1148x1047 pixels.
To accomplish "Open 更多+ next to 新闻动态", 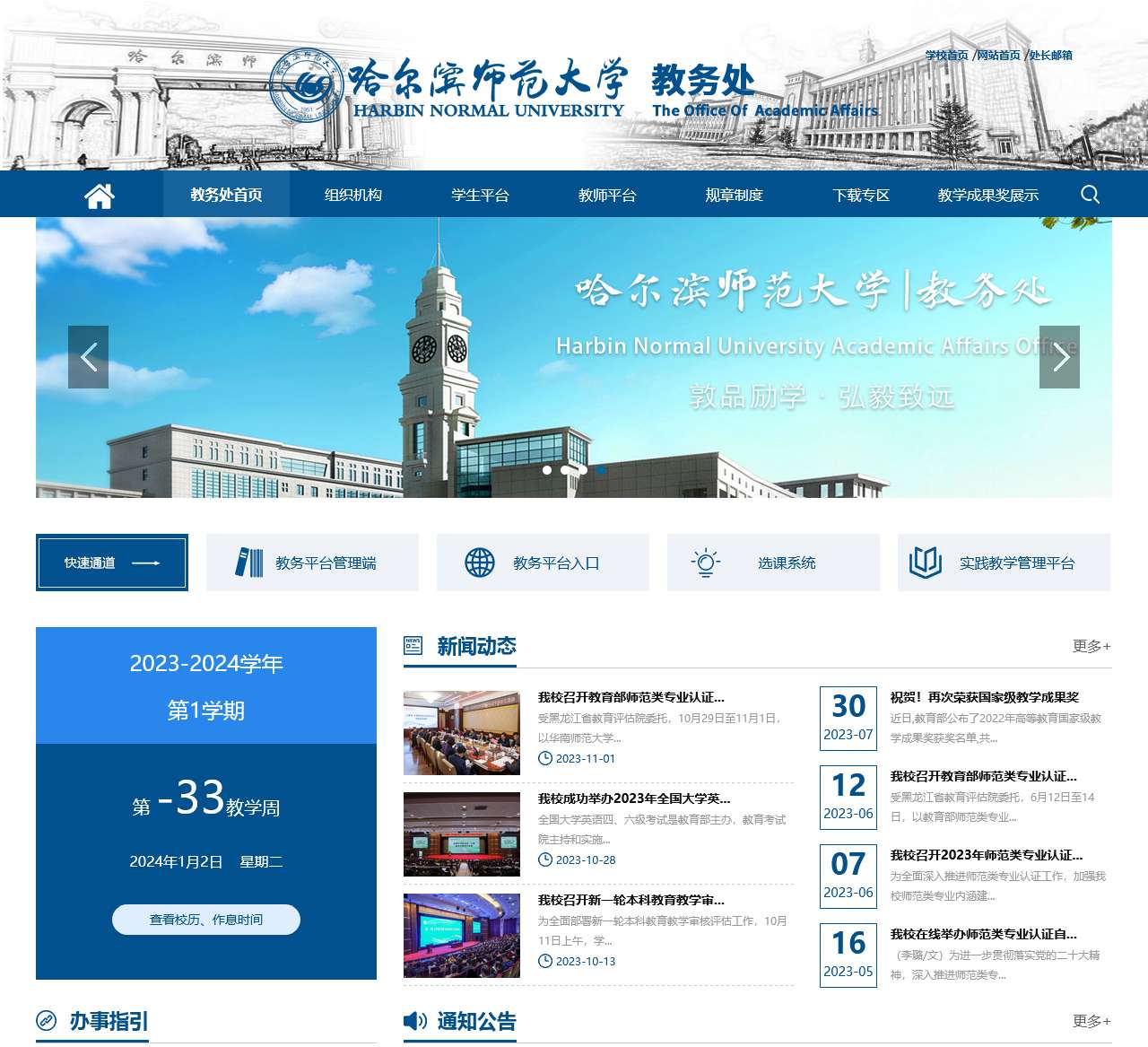I will [1090, 644].
